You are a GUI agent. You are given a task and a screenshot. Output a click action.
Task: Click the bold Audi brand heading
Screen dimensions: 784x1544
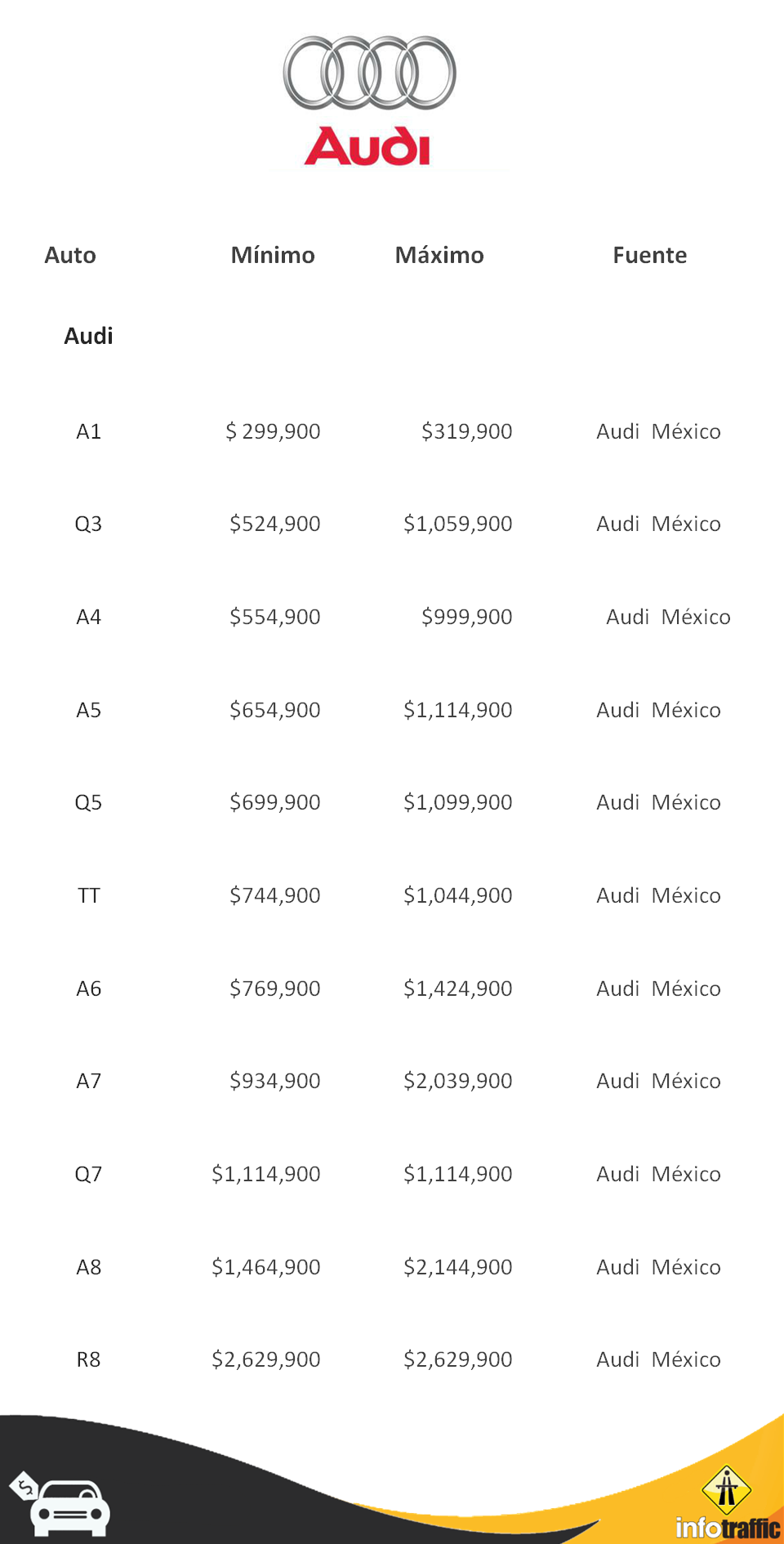(88, 336)
